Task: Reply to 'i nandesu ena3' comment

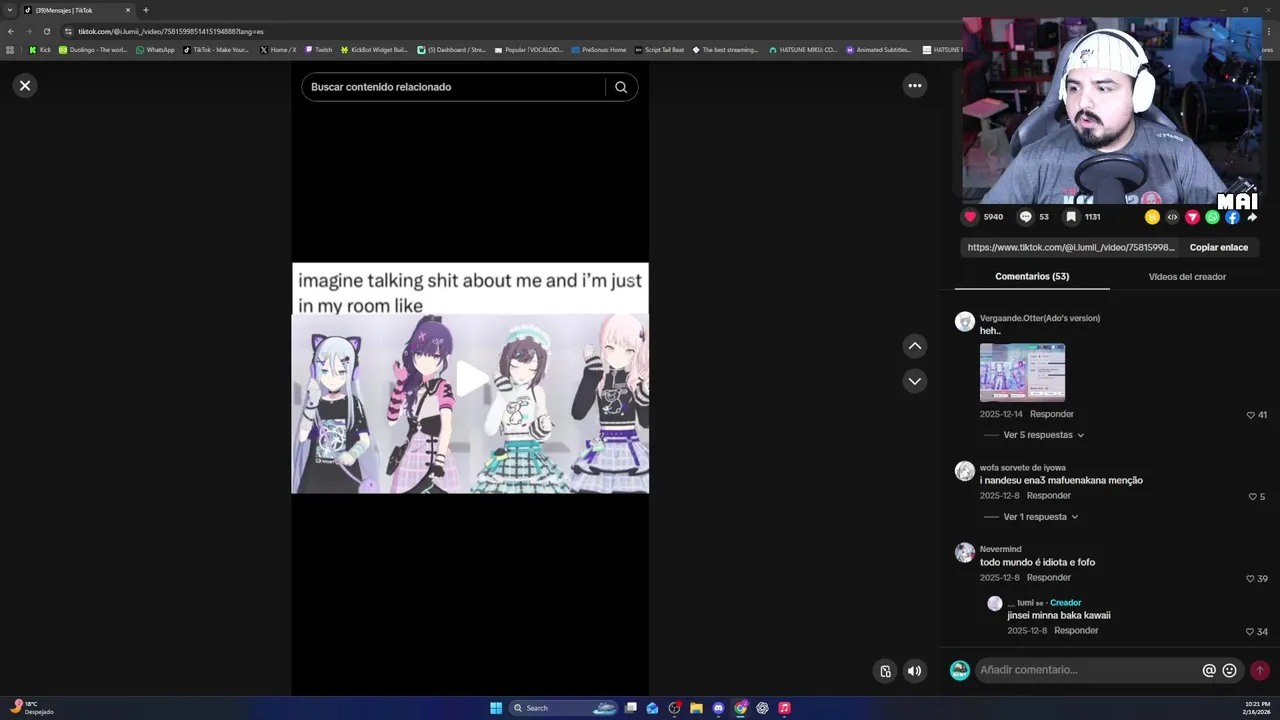Action: [x=1048, y=496]
